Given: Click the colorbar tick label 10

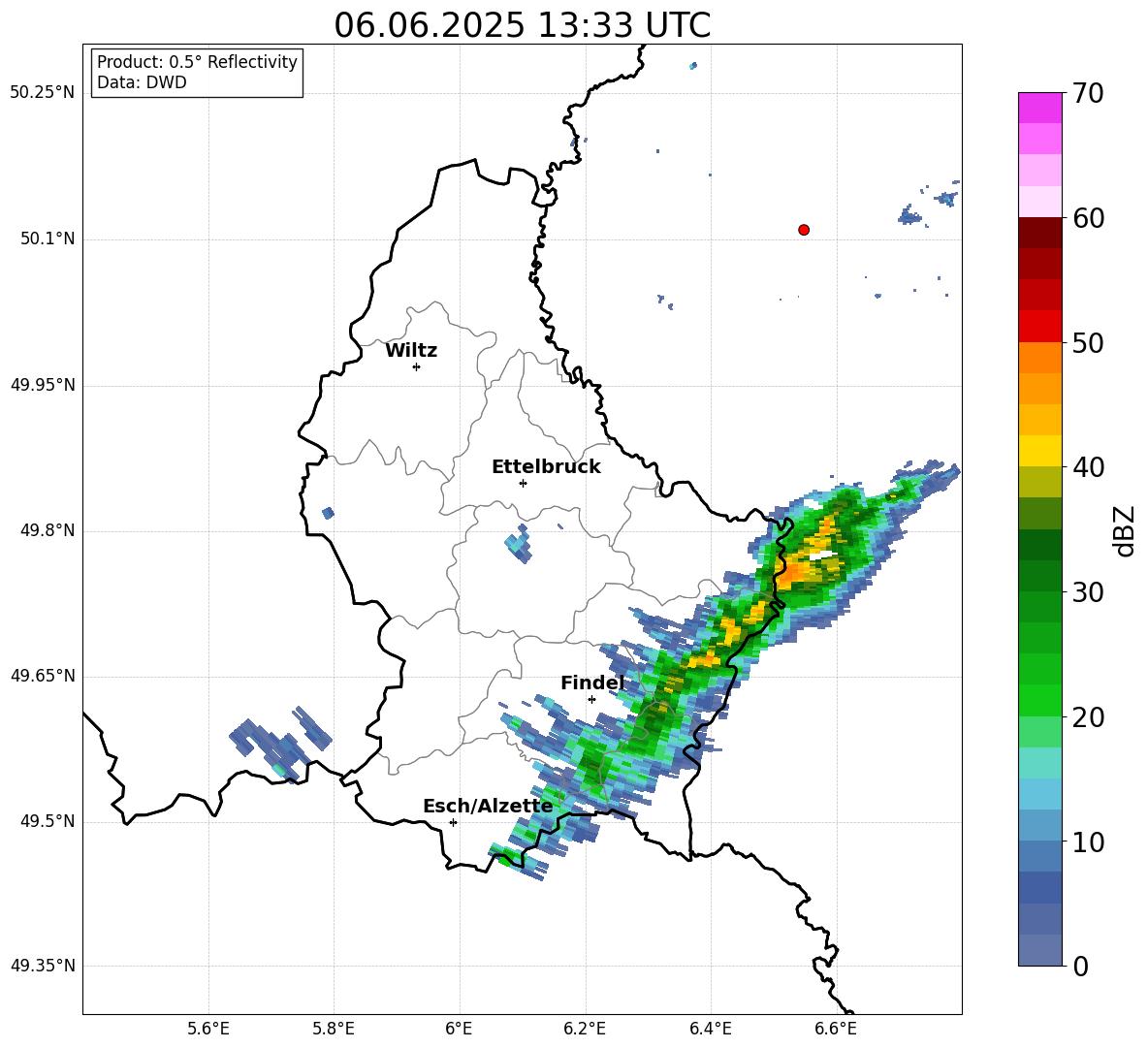Looking at the screenshot, I should (1088, 842).
